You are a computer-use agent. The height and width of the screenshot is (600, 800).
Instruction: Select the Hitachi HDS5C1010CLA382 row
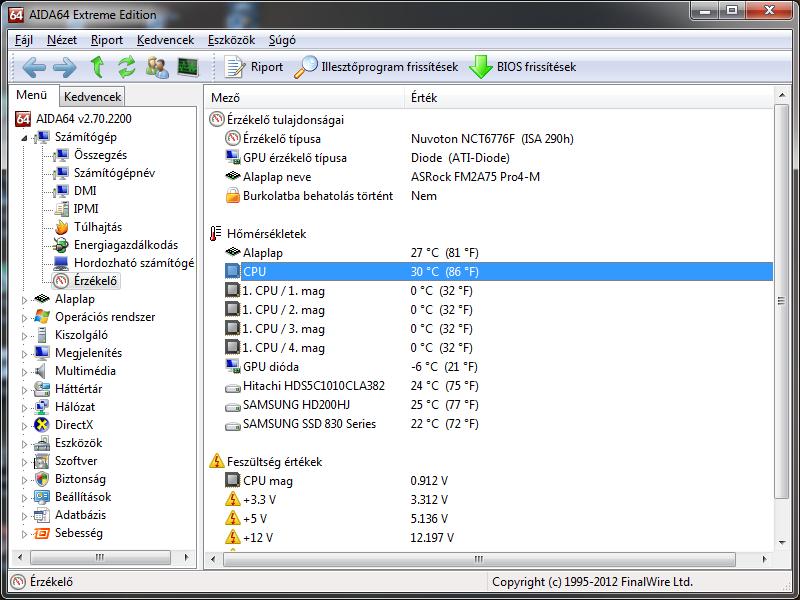490,386
